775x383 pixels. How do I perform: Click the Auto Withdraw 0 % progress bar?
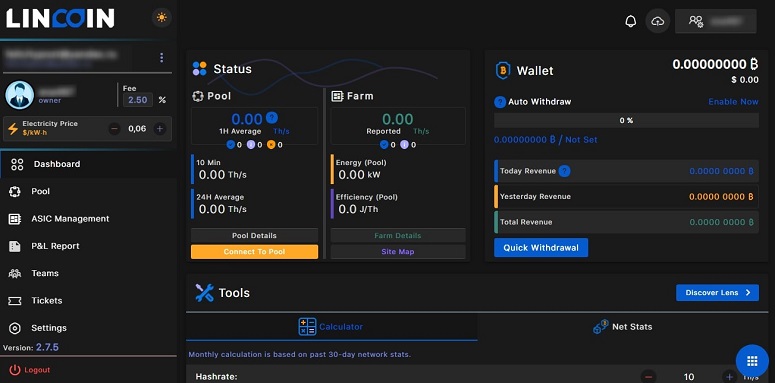[626, 121]
